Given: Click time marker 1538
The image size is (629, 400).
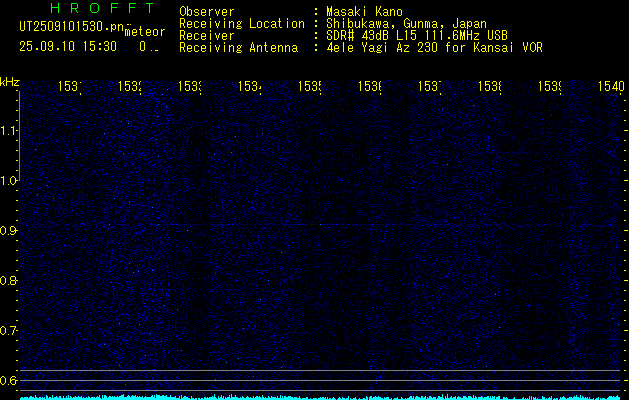Looking at the screenshot, I should coord(490,86).
